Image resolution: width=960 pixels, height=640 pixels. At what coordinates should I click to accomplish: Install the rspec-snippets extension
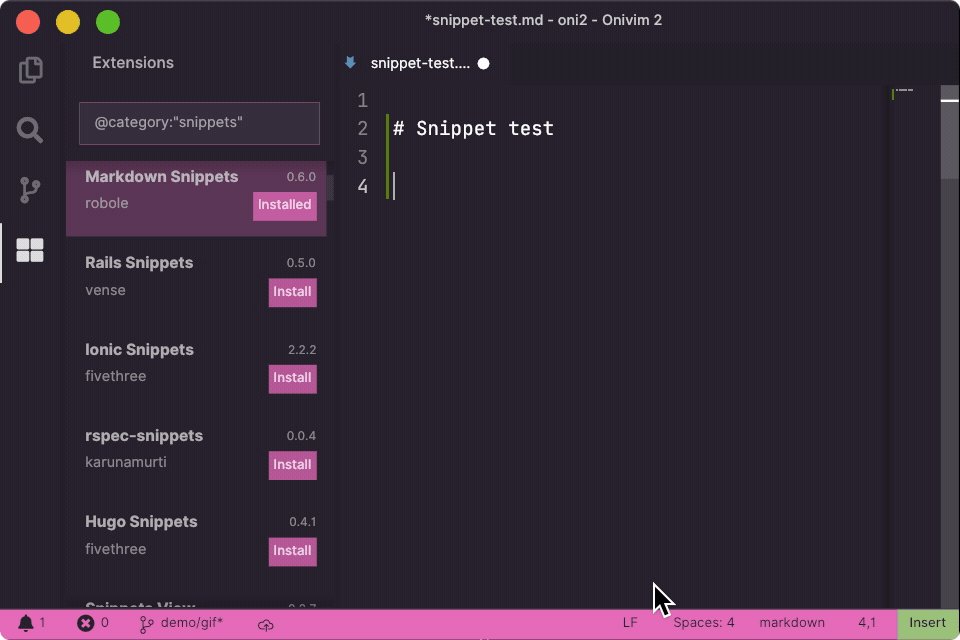pos(293,465)
